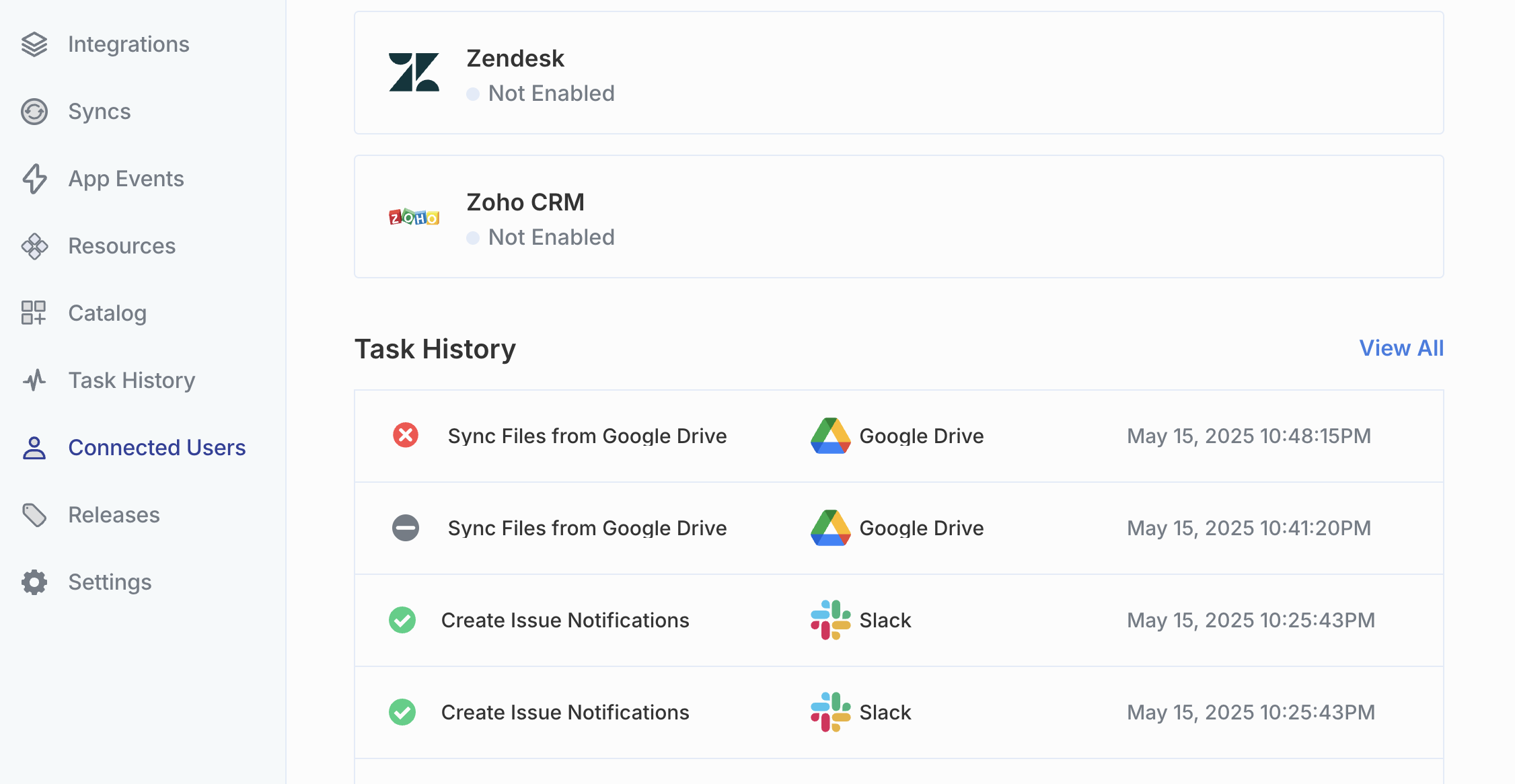Click the App Events lightning bolt icon

pyautogui.click(x=34, y=179)
